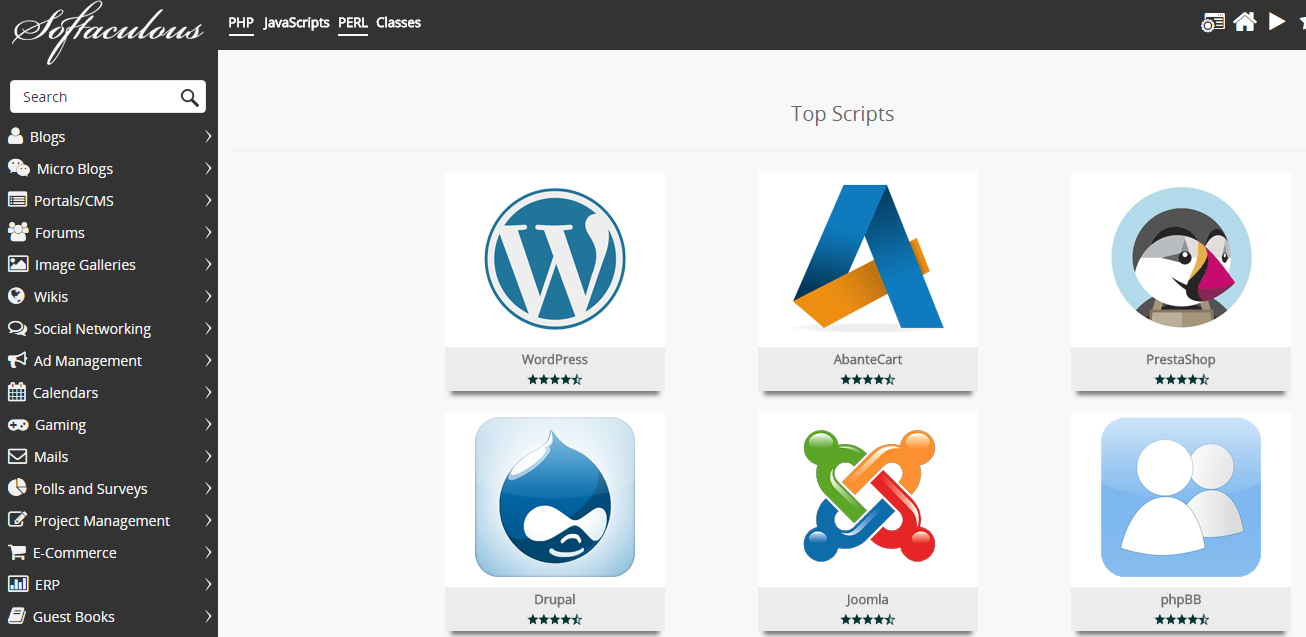
Task: Expand the Portals/CMS chevron
Action: [x=208, y=200]
